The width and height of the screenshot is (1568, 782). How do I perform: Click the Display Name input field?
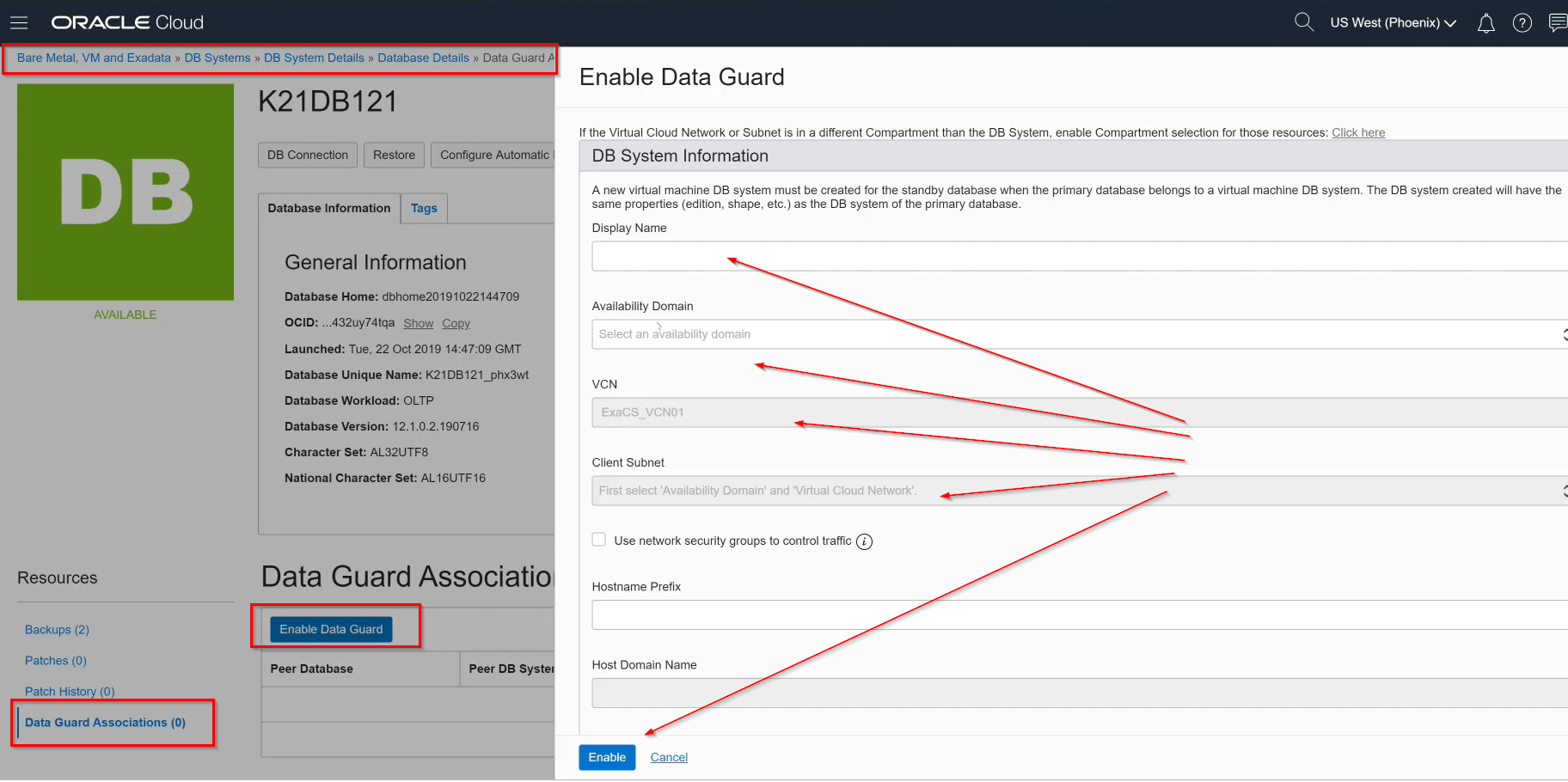tap(946, 256)
